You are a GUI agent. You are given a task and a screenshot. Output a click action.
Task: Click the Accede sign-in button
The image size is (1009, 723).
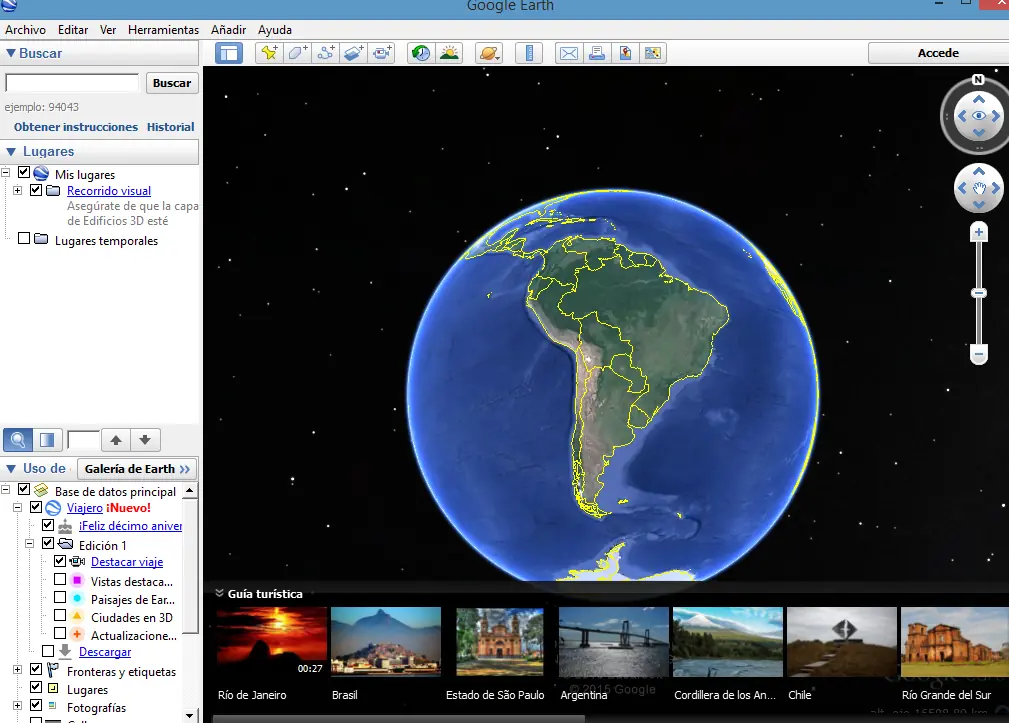coord(938,53)
